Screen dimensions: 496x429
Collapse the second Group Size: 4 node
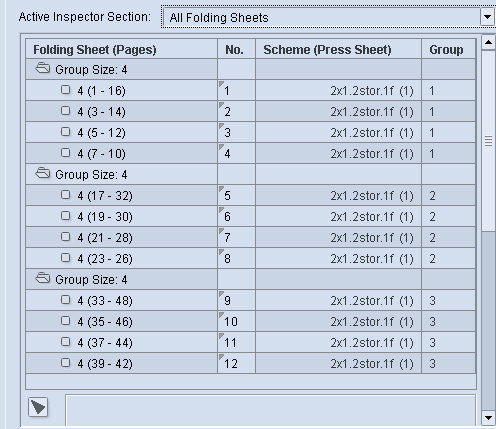click(43, 173)
